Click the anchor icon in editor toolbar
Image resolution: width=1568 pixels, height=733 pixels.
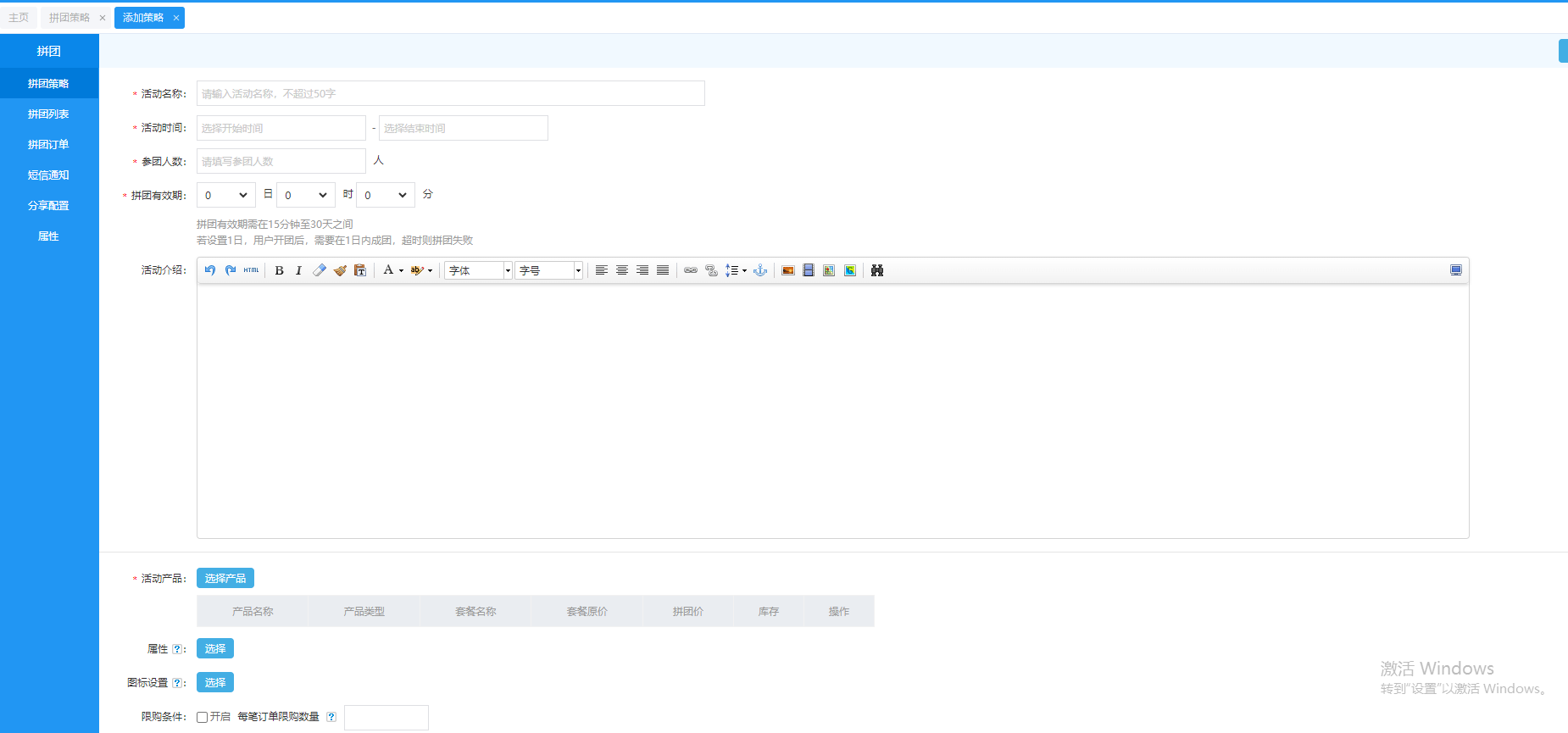[760, 270]
